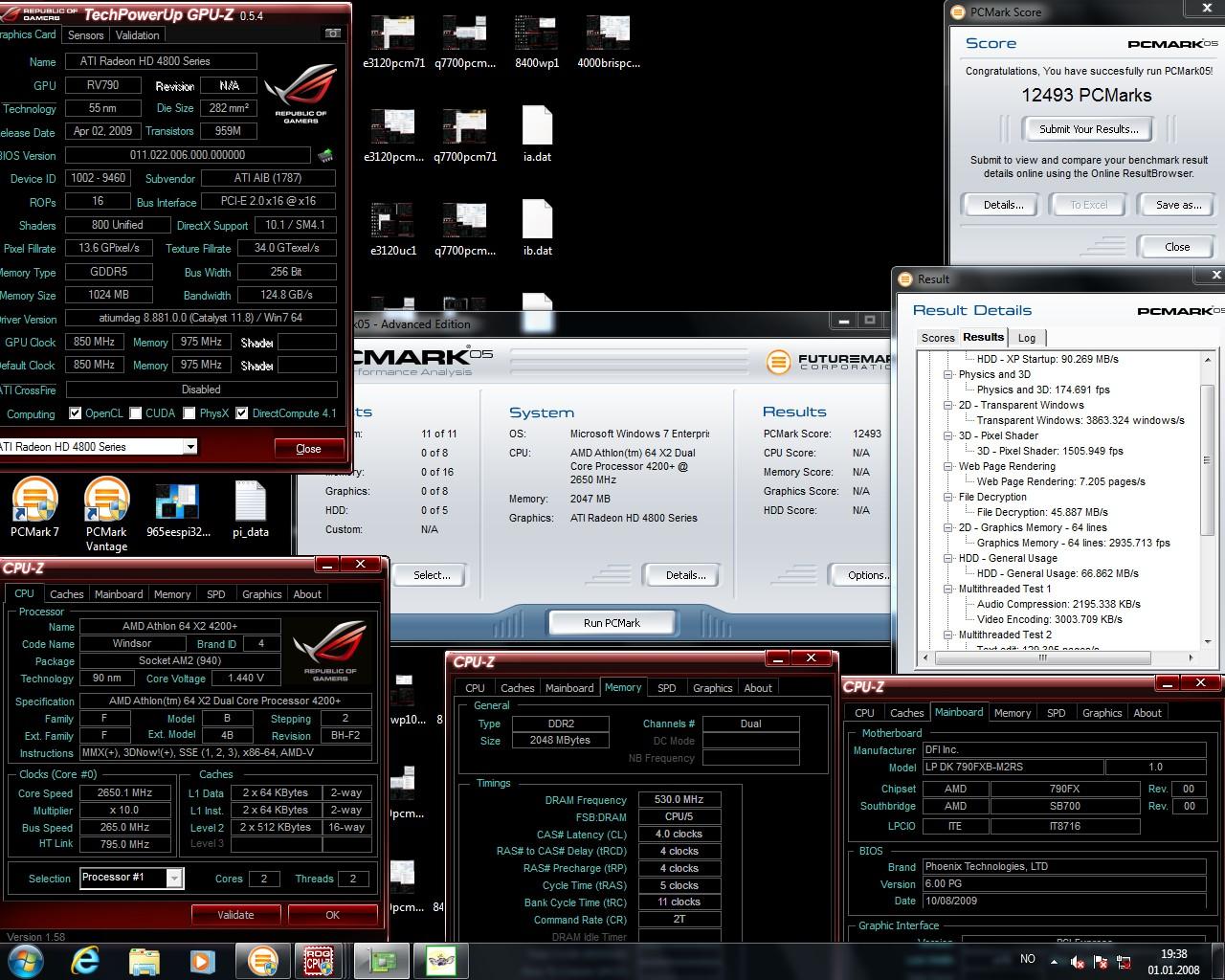Click Close button in GPU-Z
This screenshot has height=980, width=1225.
coord(308,449)
